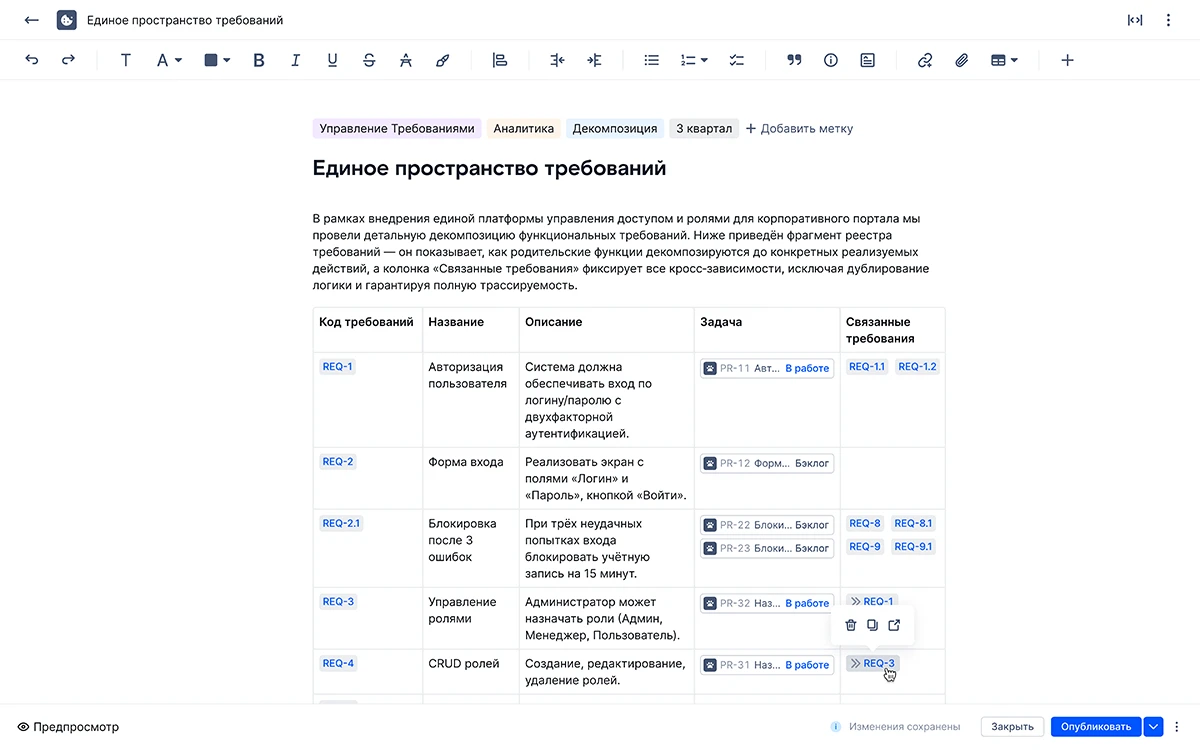Open link in new window popup icon
This screenshot has height=750, width=1200.
895,625
